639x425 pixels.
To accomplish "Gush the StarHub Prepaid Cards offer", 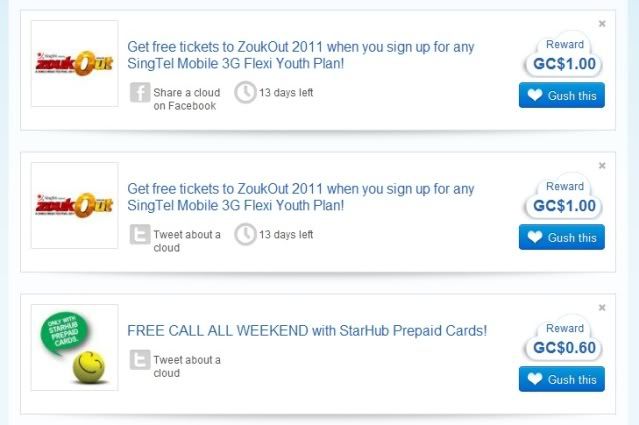I will [x=562, y=379].
